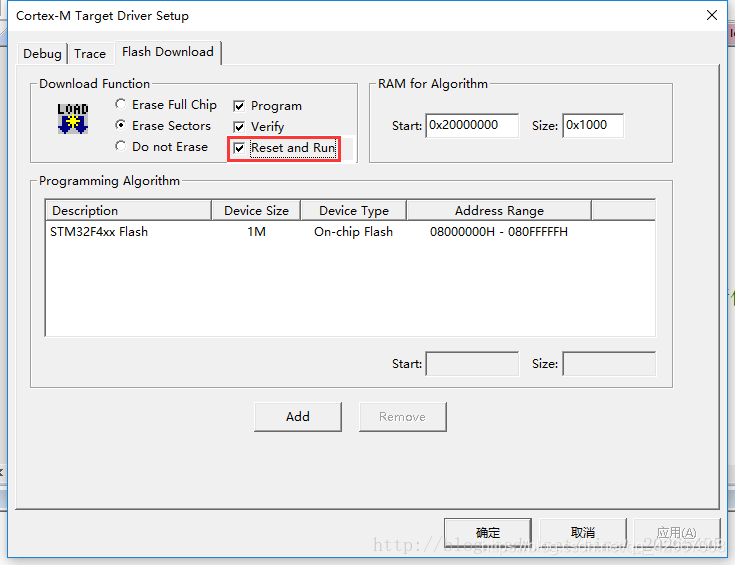This screenshot has width=735, height=565.
Task: Click the Device Type column header
Action: pyautogui.click(x=353, y=211)
